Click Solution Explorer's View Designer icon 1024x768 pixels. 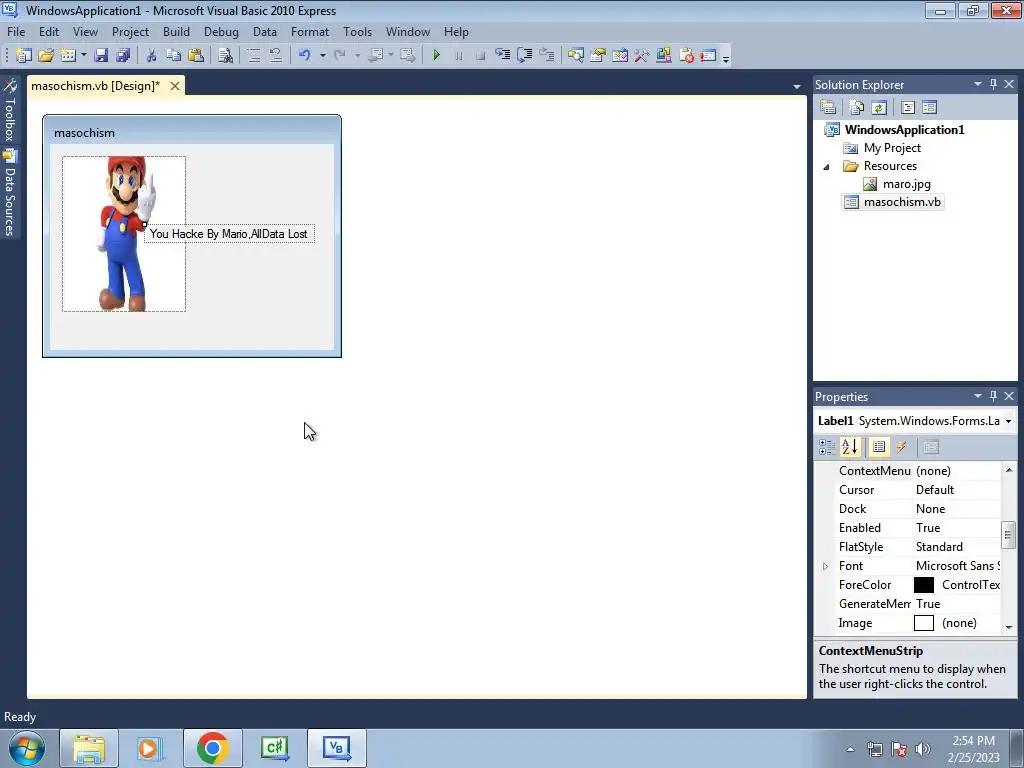[x=929, y=107]
